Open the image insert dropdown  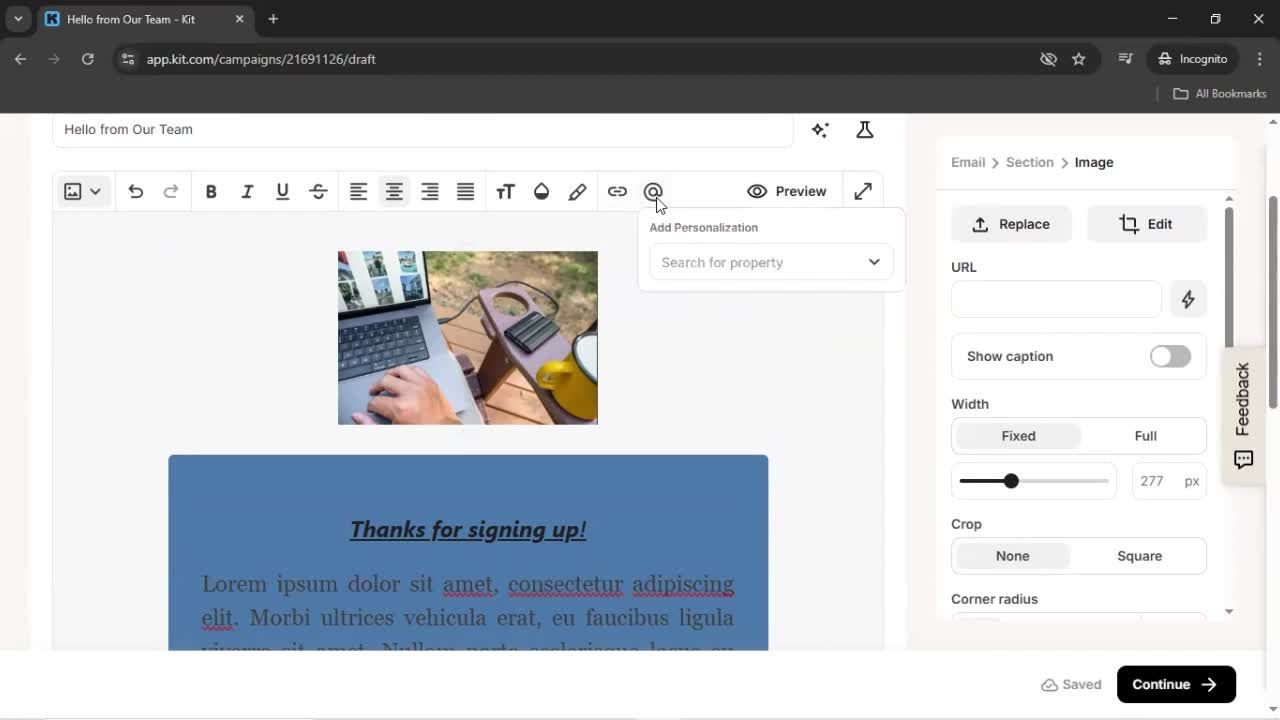[97, 191]
